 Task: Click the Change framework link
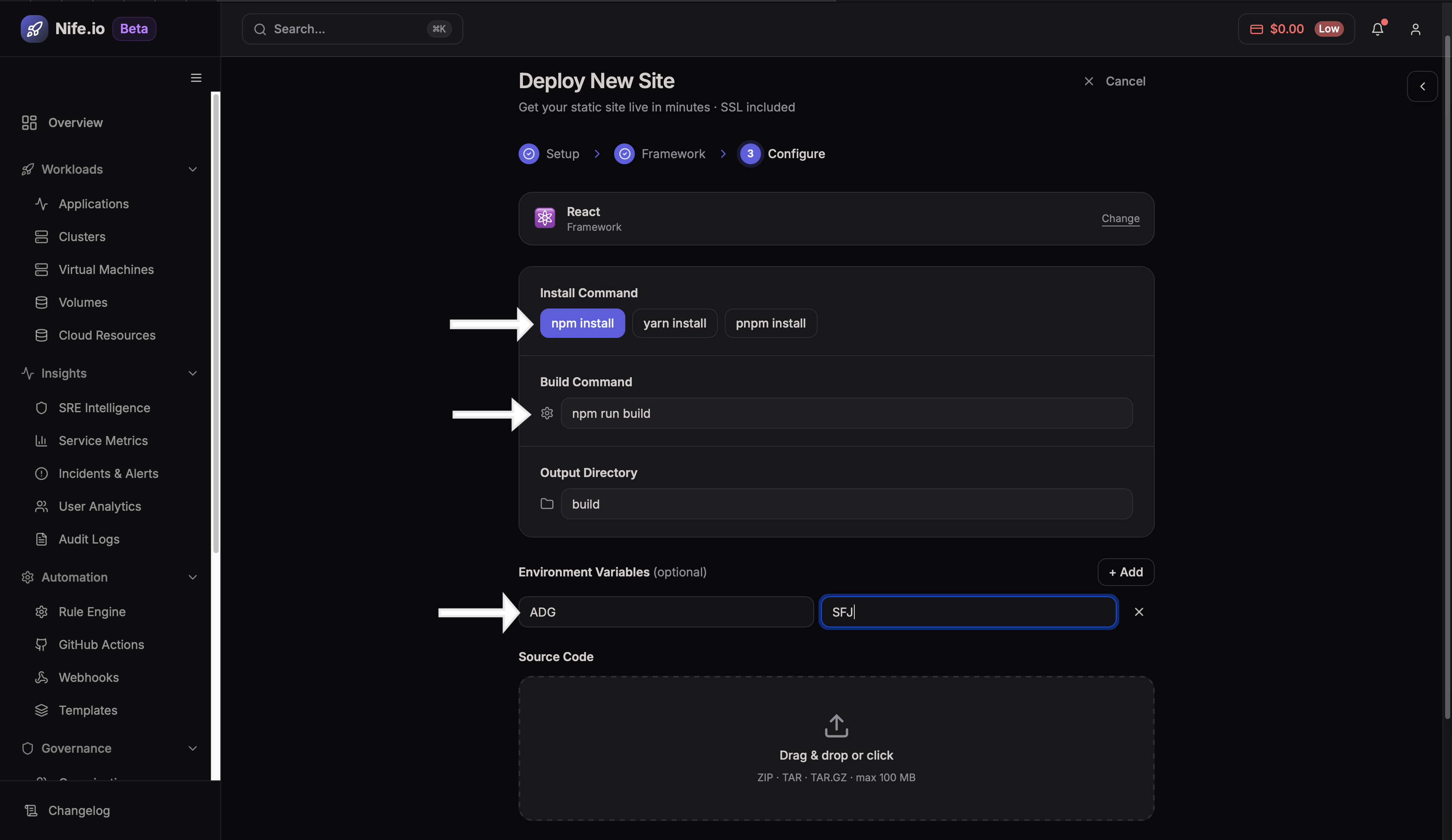[1120, 218]
